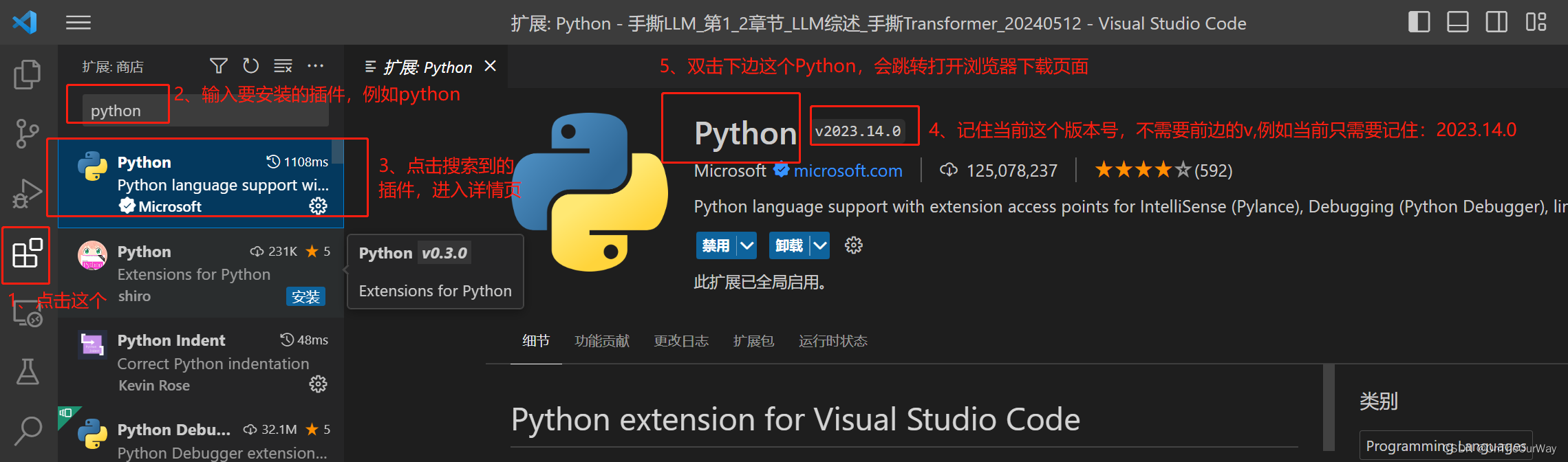The width and height of the screenshot is (1568, 462).
Task: Open the gear beside the 卸载 button
Action: [x=853, y=245]
